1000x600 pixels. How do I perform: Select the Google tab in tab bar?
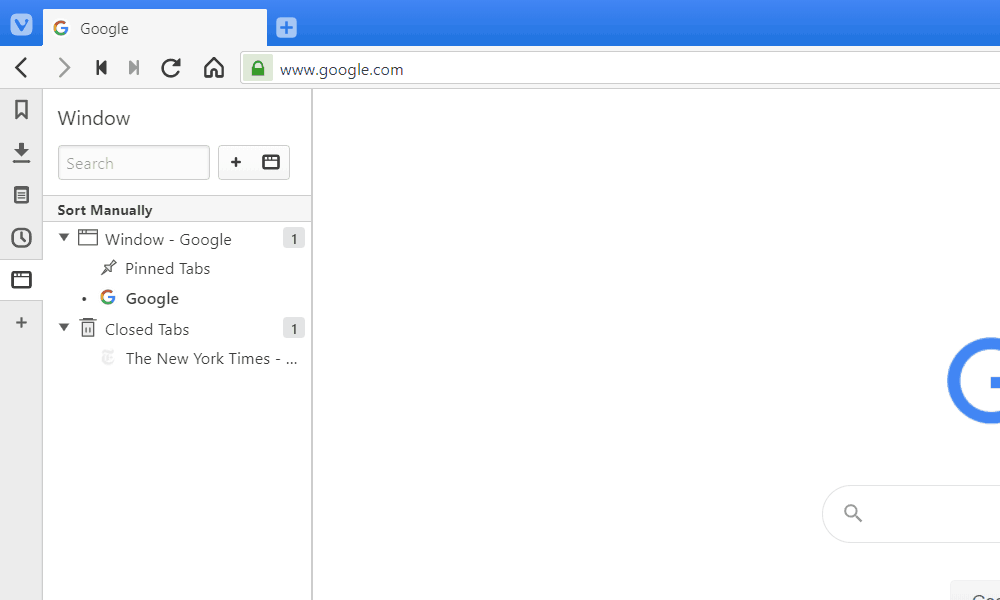(155, 27)
